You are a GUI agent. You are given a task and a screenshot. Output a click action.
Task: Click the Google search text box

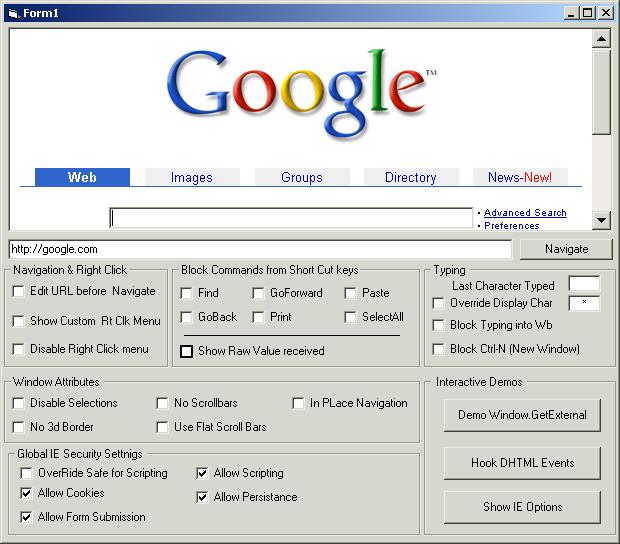coord(291,218)
